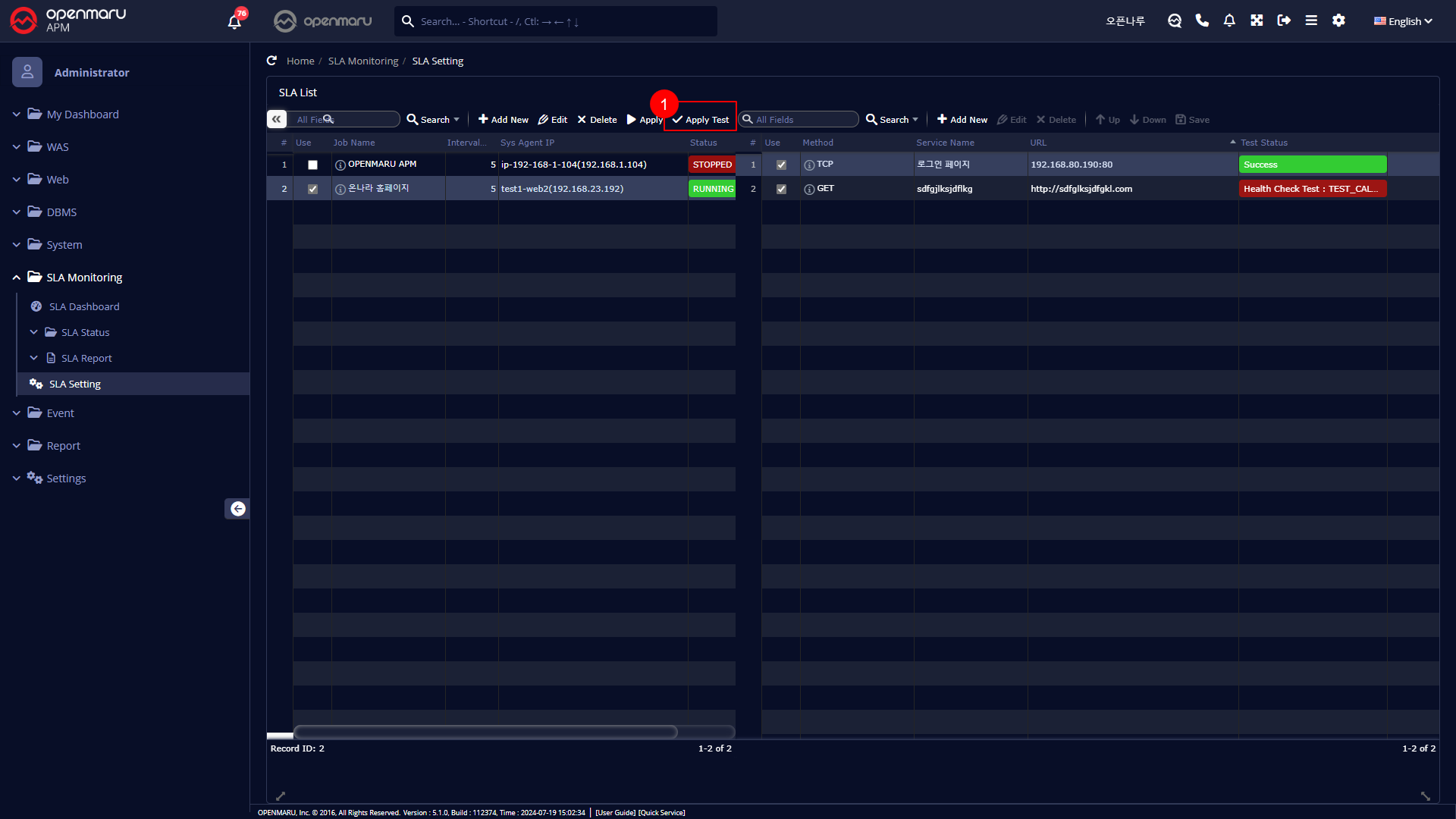Click the horizontal scrollbar under SLA List

coord(485,732)
